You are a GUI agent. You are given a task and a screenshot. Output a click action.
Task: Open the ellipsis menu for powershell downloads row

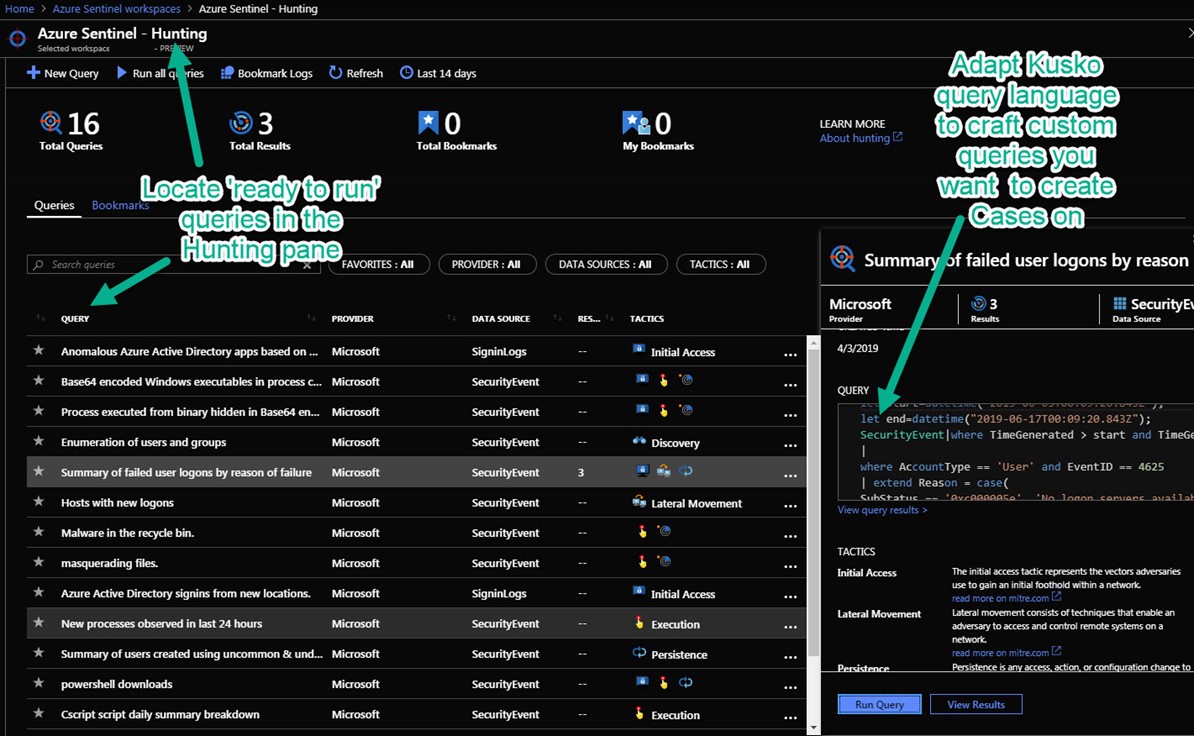[790, 685]
